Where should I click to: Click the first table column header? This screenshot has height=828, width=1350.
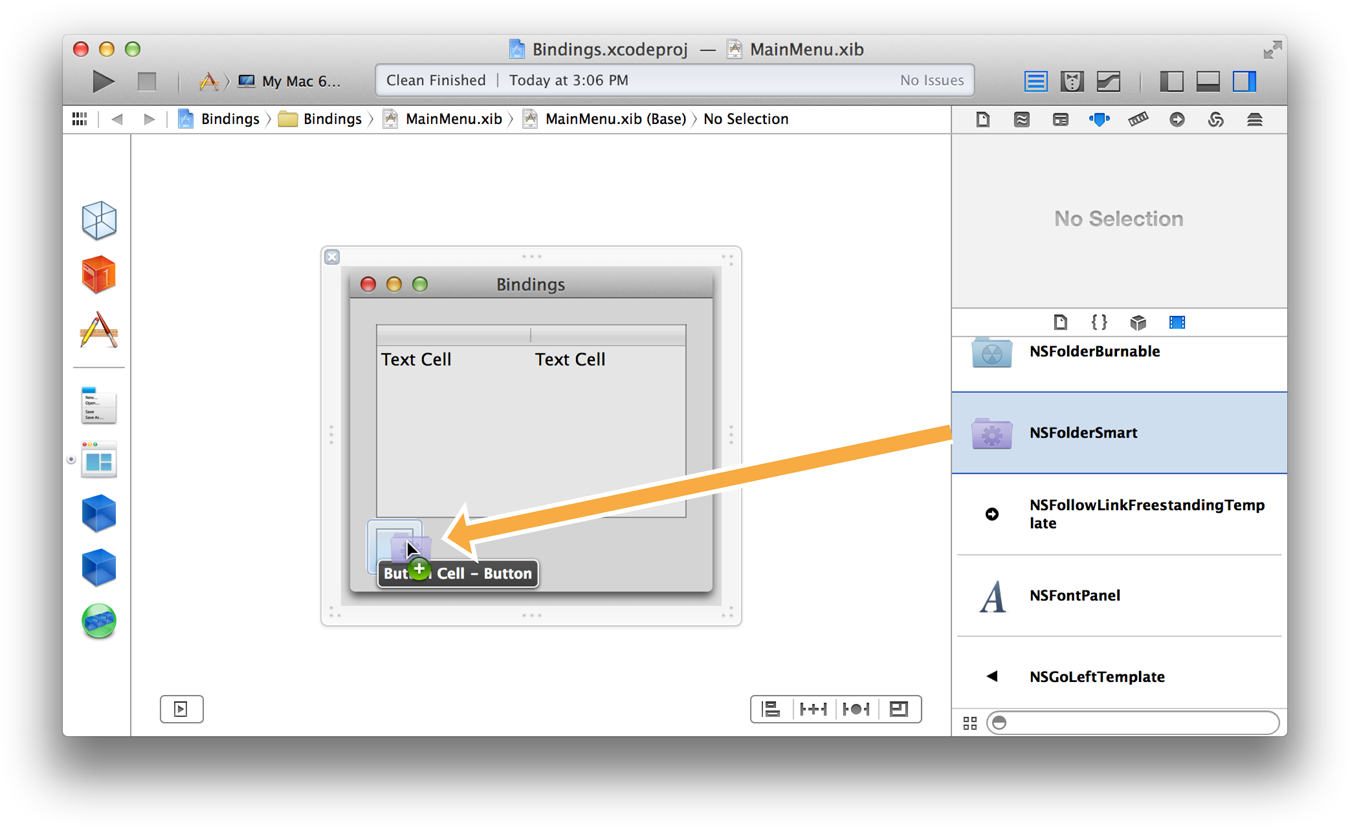[453, 335]
